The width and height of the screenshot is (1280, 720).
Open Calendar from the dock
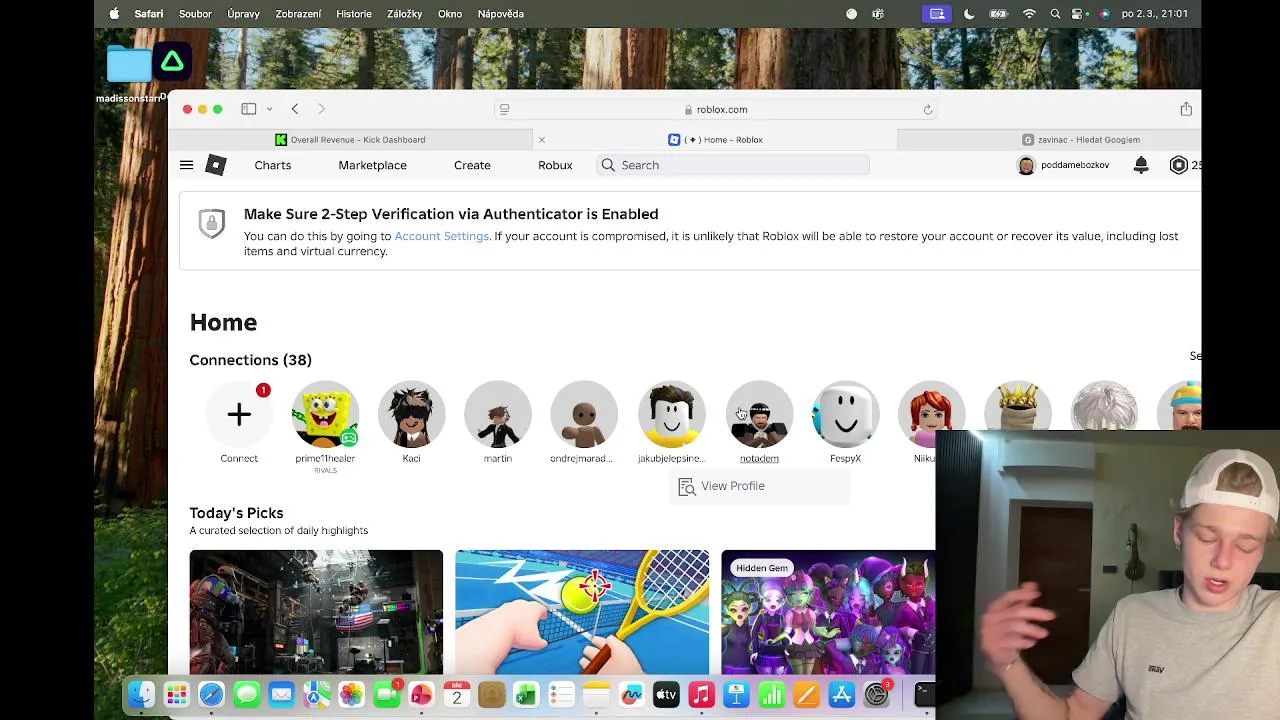coord(456,694)
